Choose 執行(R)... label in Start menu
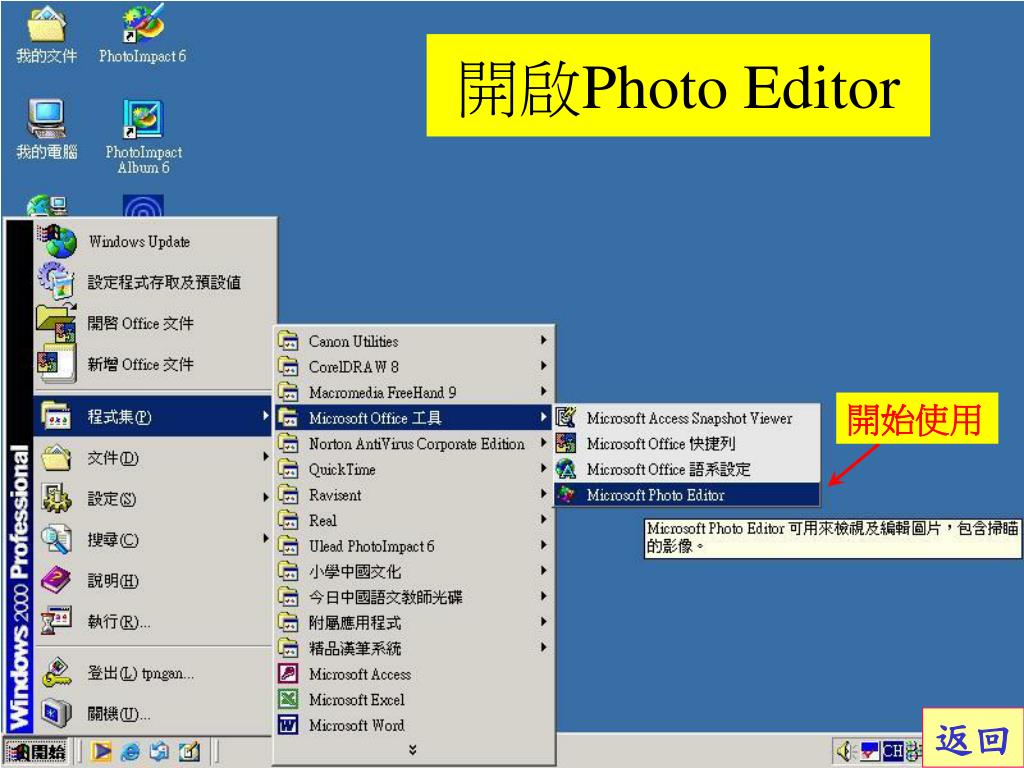 click(119, 622)
